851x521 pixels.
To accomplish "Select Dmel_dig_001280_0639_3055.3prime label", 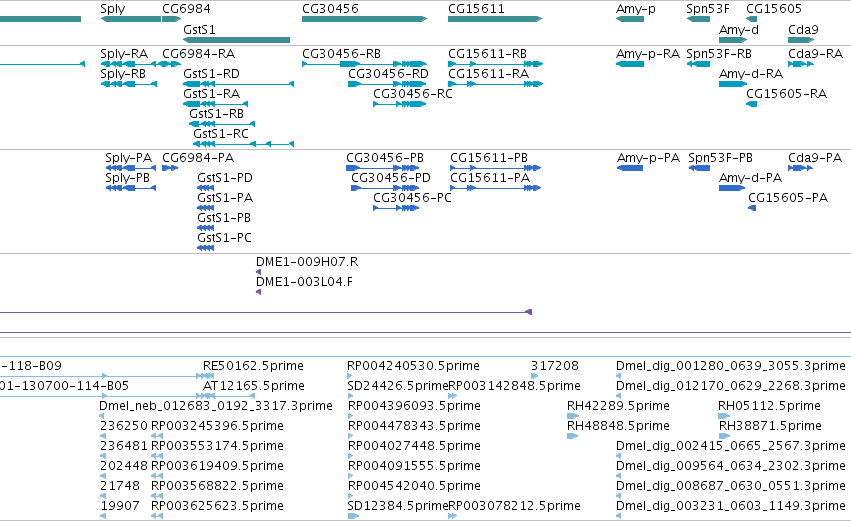I will [x=731, y=366].
